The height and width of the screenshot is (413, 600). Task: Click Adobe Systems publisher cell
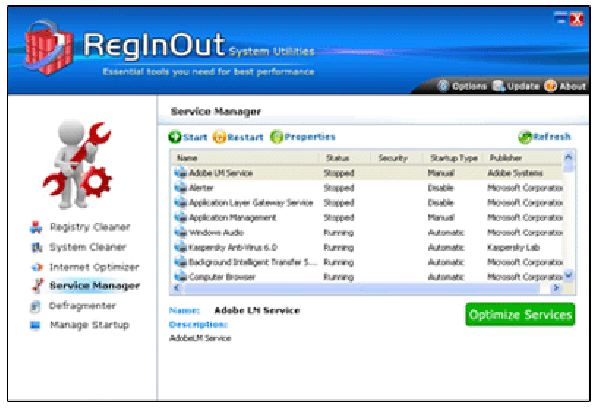pyautogui.click(x=515, y=173)
